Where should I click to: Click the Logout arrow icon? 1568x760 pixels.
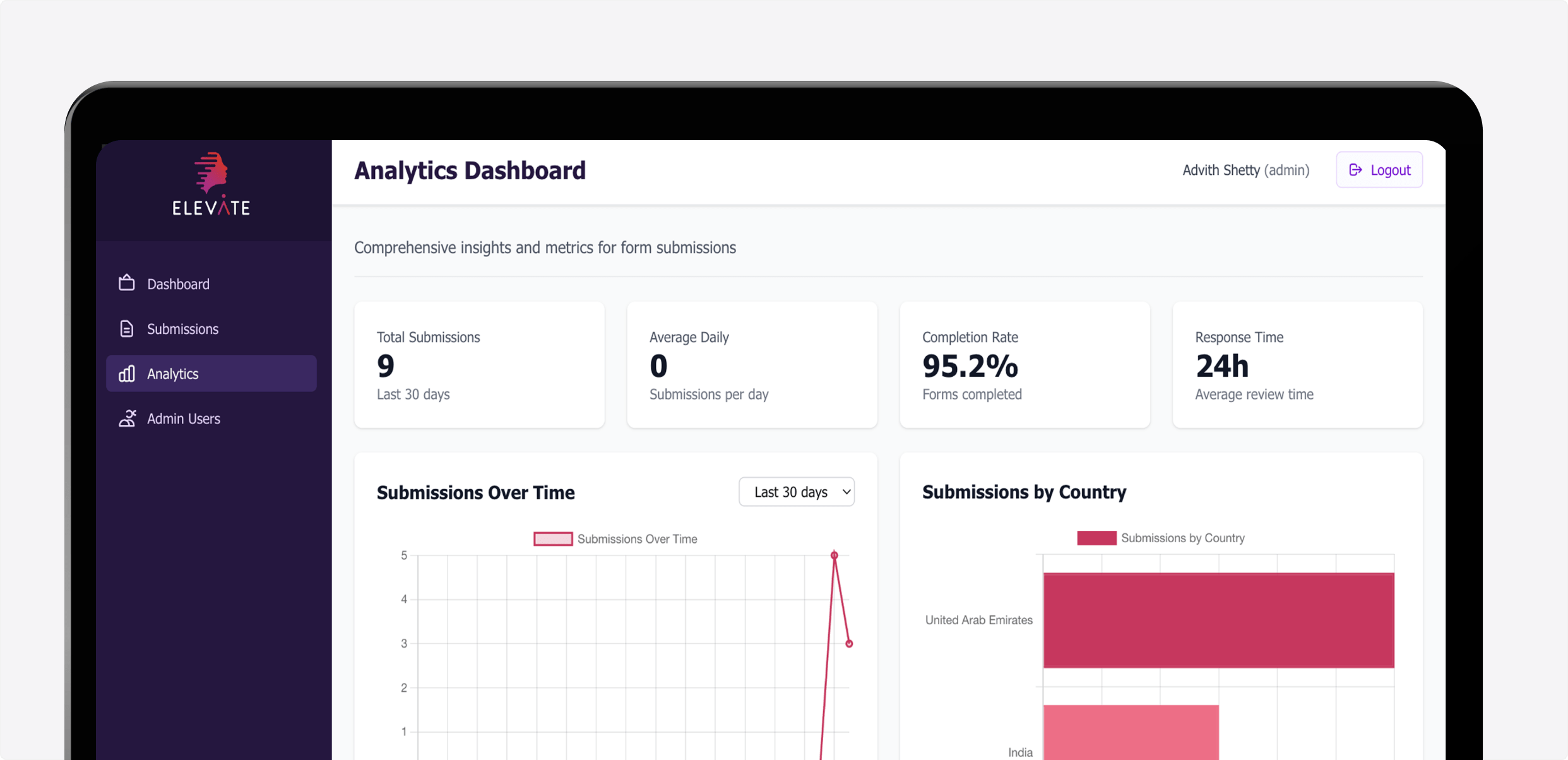click(1355, 170)
